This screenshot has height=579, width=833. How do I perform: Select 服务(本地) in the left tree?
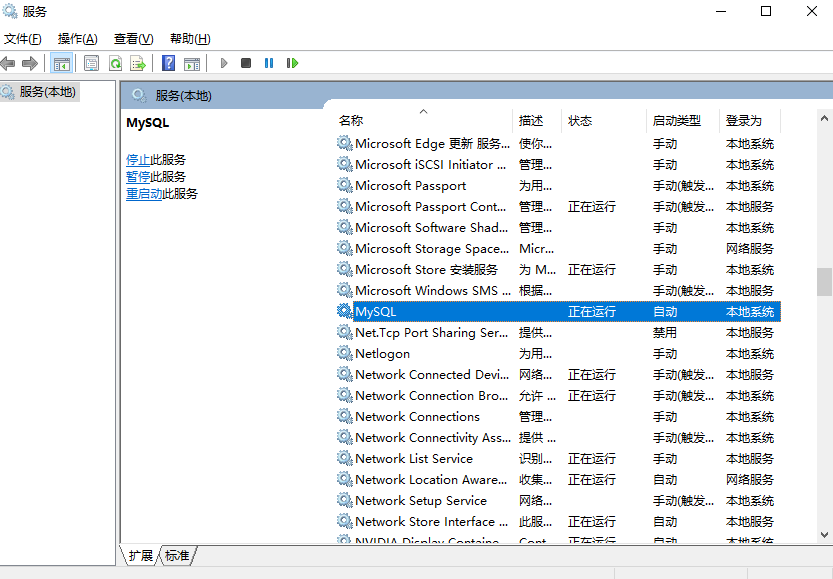(x=47, y=92)
